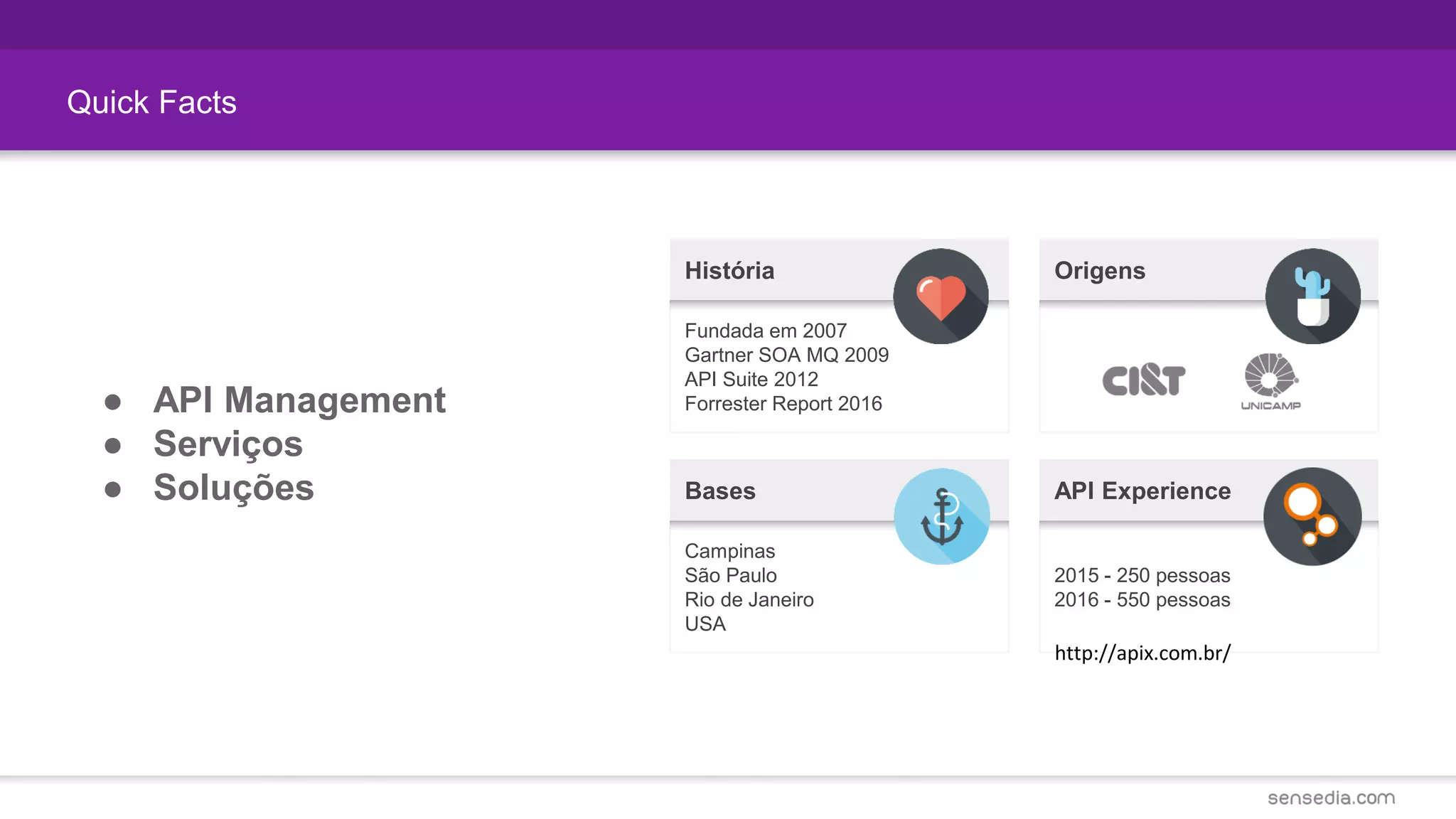Select the Quick Facts title
The height and width of the screenshot is (819, 1456).
point(151,102)
